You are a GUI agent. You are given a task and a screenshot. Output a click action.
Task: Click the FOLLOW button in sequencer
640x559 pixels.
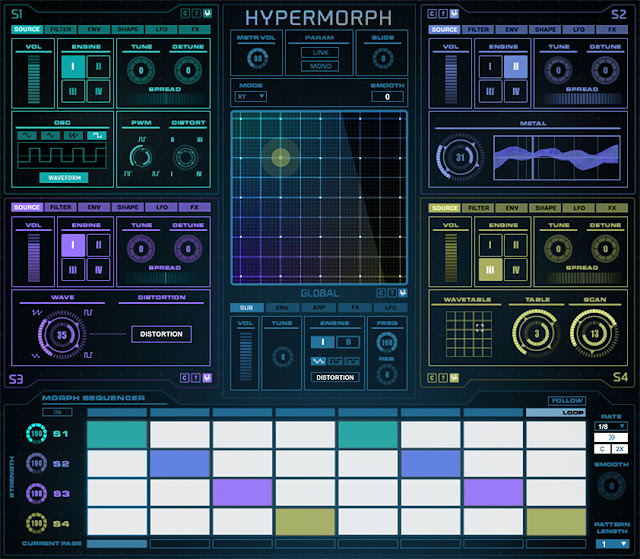tap(567, 401)
